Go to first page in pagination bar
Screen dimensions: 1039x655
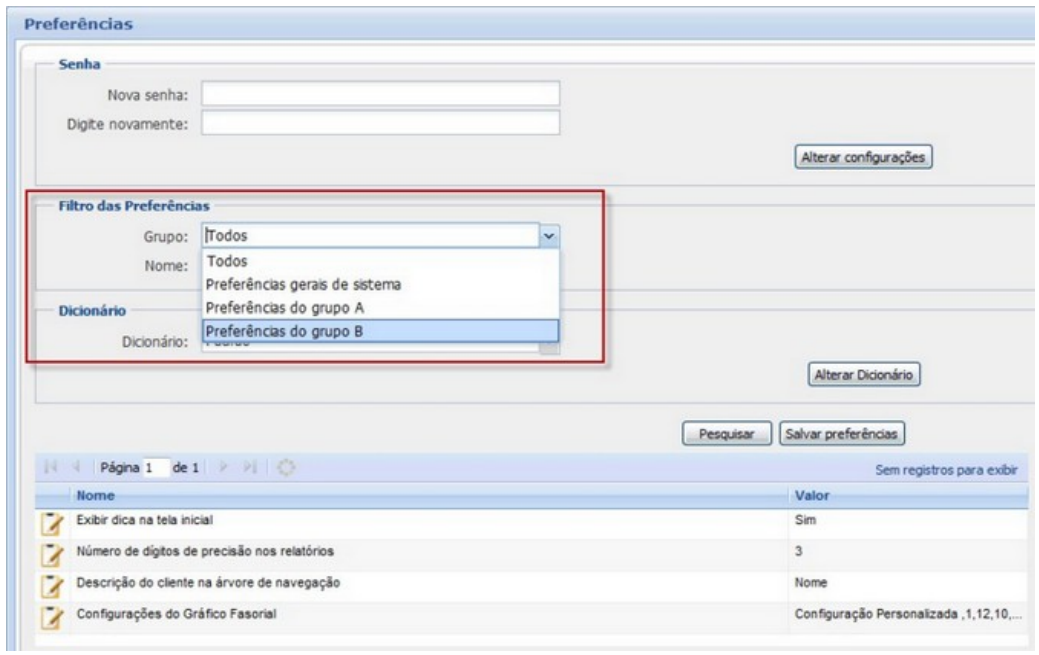point(51,468)
